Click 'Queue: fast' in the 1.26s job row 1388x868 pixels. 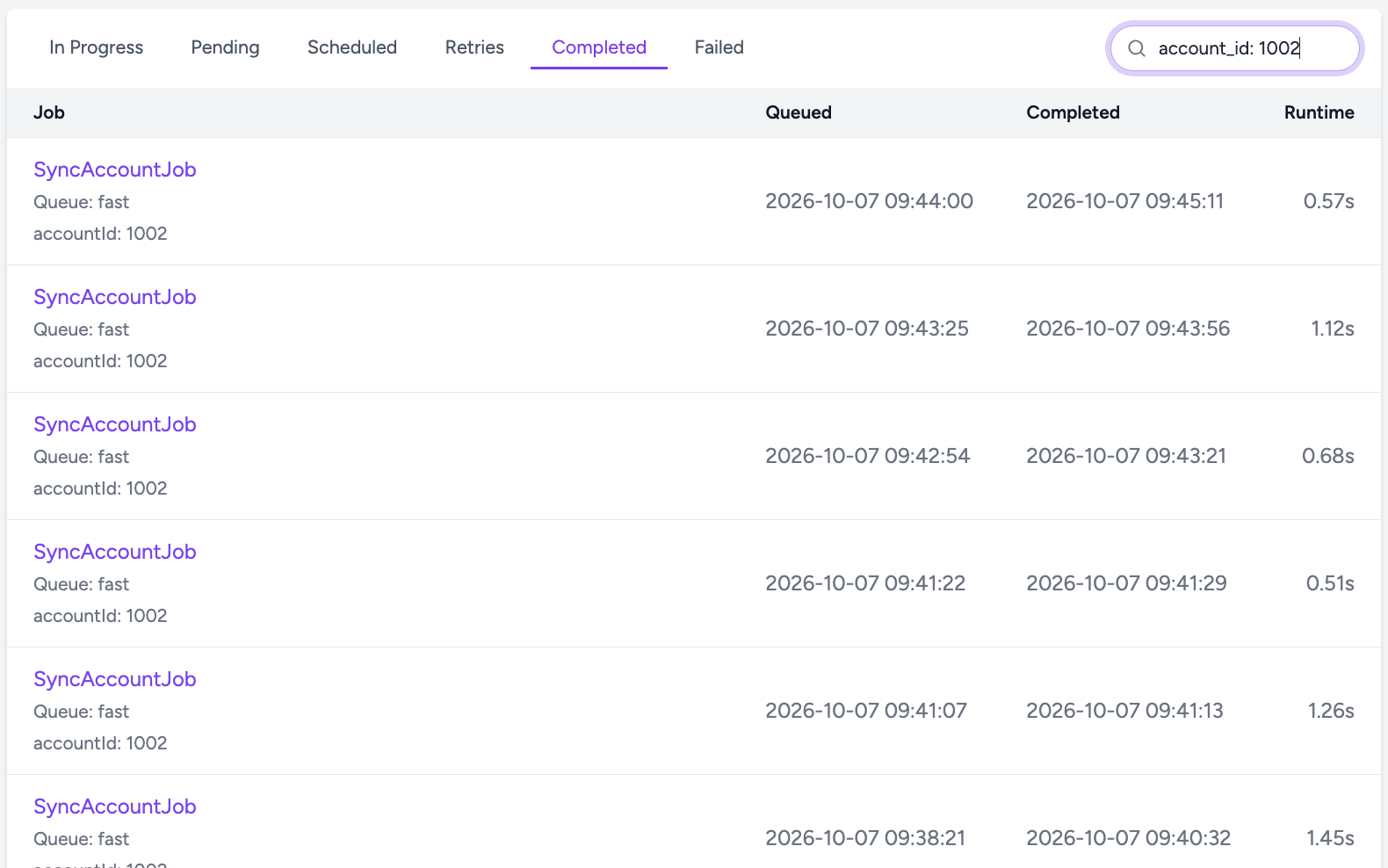tap(81, 712)
